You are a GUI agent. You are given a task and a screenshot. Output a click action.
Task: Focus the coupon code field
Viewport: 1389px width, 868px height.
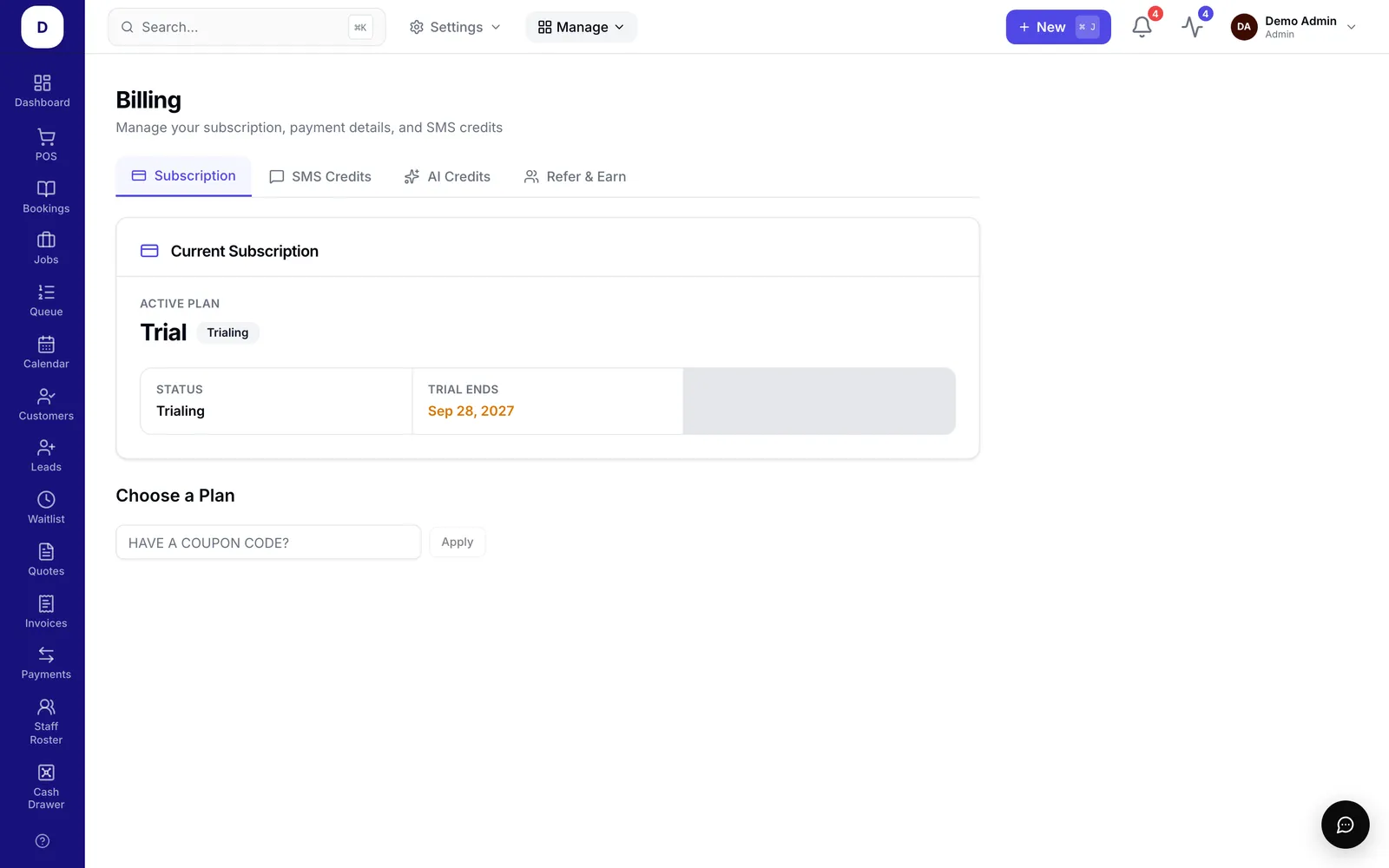(x=268, y=542)
